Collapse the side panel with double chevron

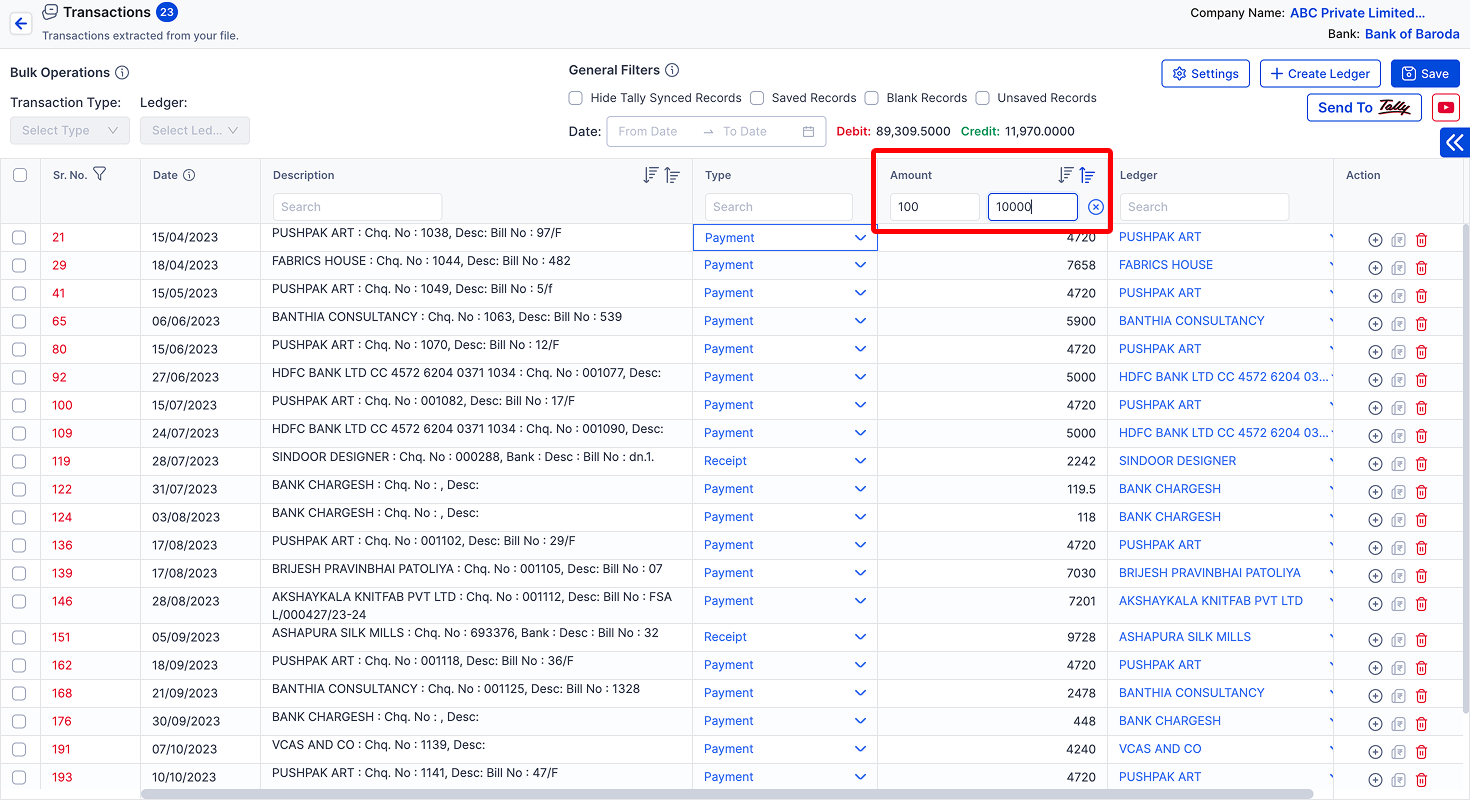coord(1455,143)
